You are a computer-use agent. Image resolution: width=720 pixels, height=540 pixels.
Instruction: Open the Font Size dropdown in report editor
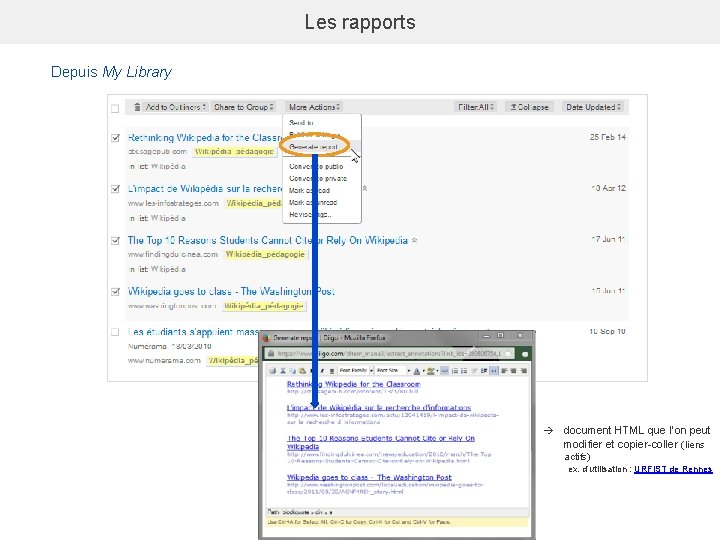(393, 371)
